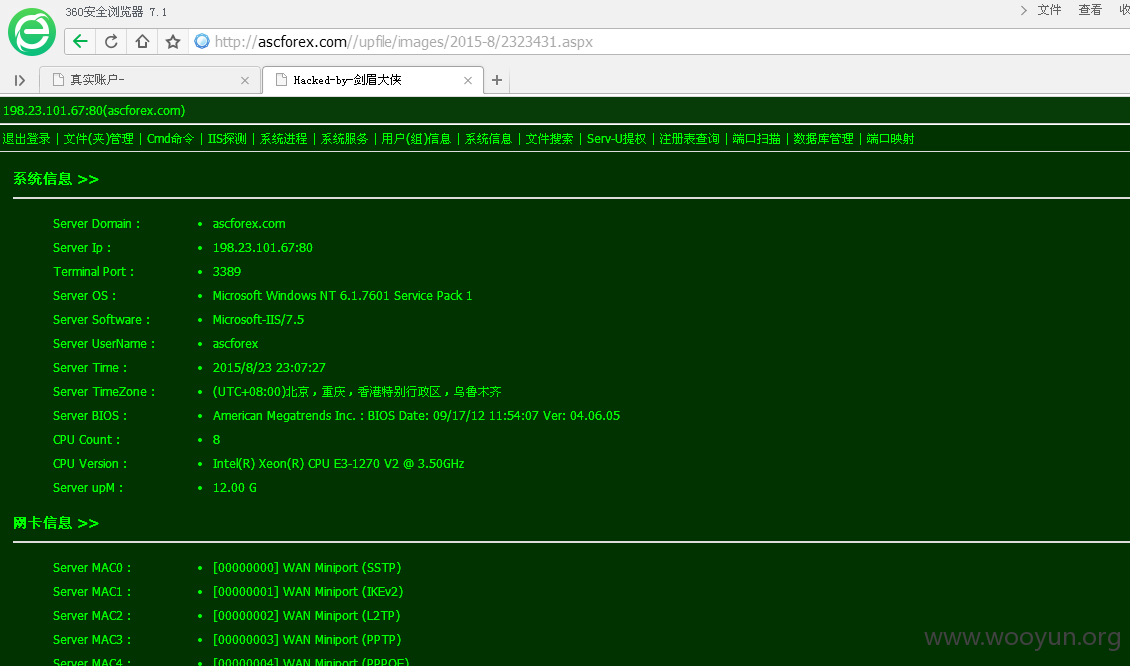
Task: Click the Server Time value 2015/8/23 23:07:27
Action: pos(269,368)
